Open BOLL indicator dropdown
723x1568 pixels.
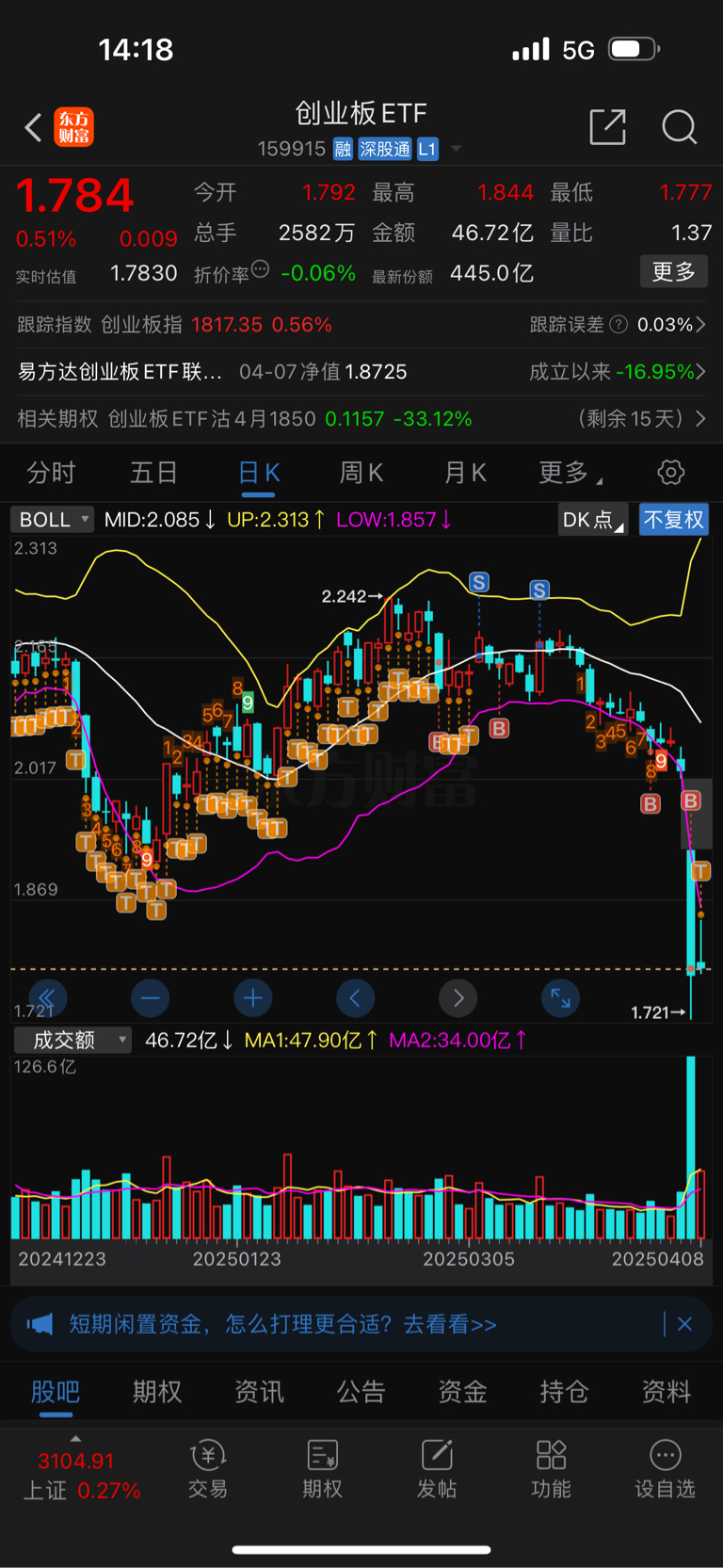(53, 520)
